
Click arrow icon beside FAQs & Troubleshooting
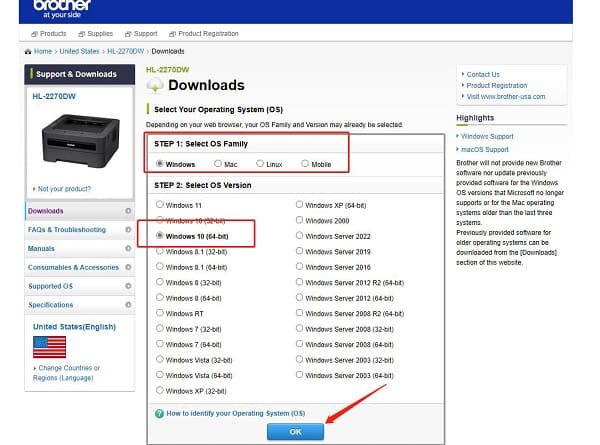[x=128, y=230]
